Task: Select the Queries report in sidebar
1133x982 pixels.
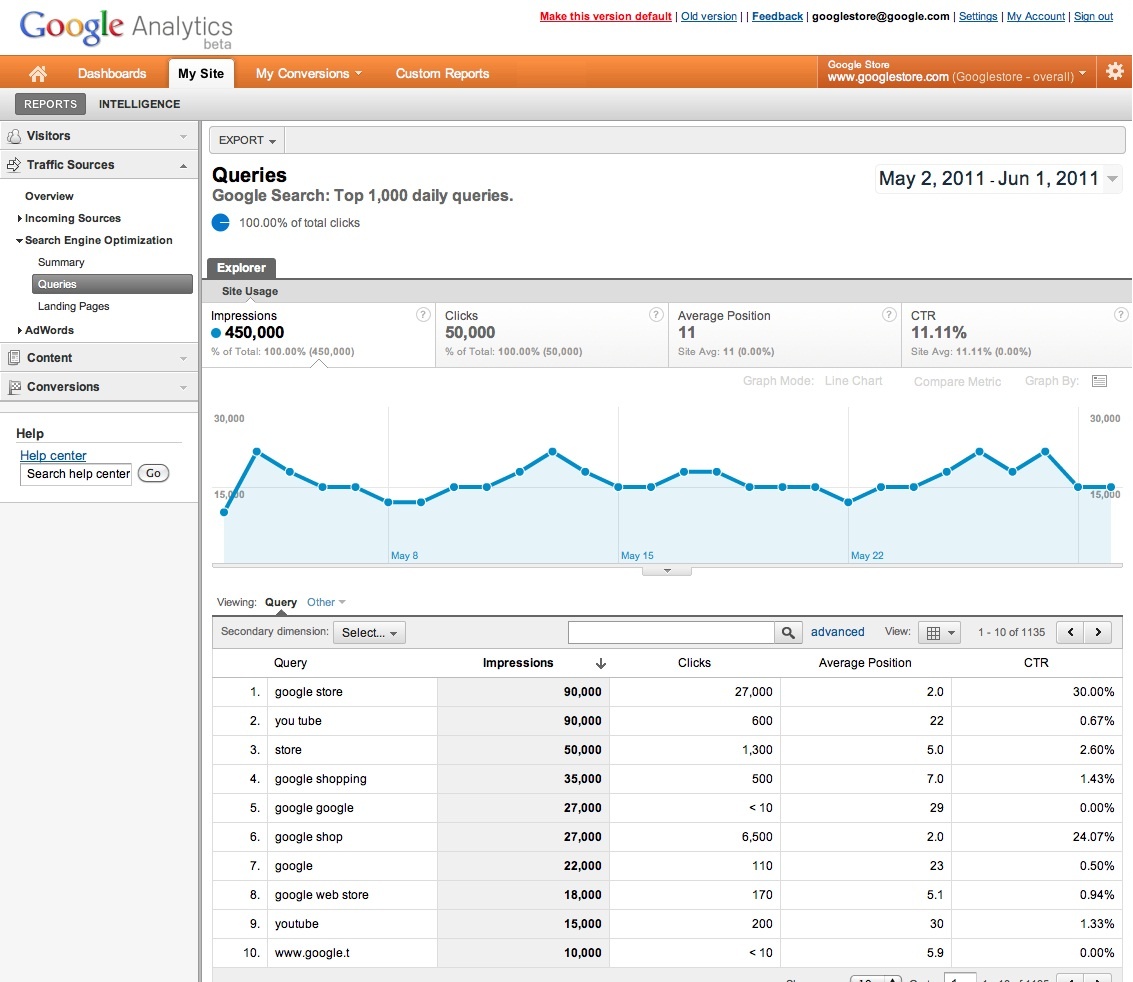Action: tap(112, 284)
